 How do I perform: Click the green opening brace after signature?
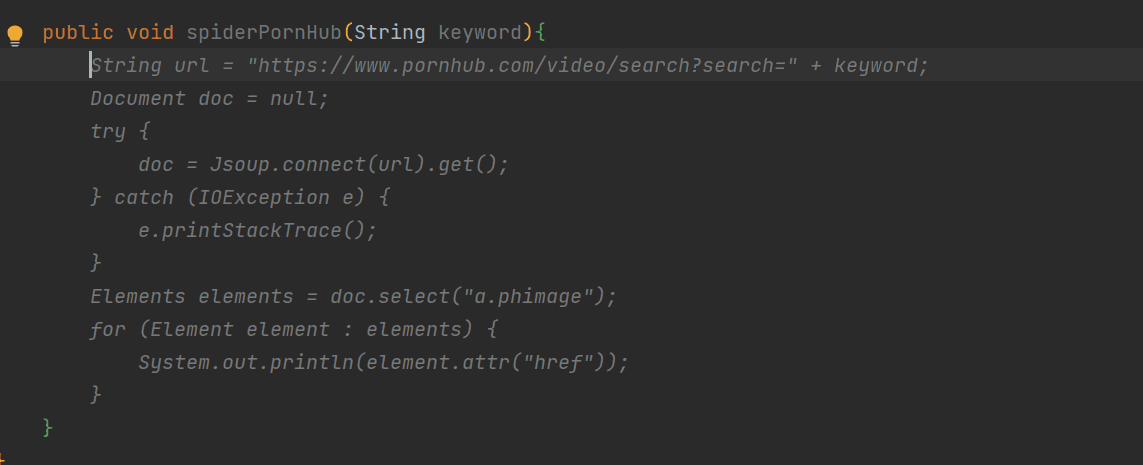540,33
